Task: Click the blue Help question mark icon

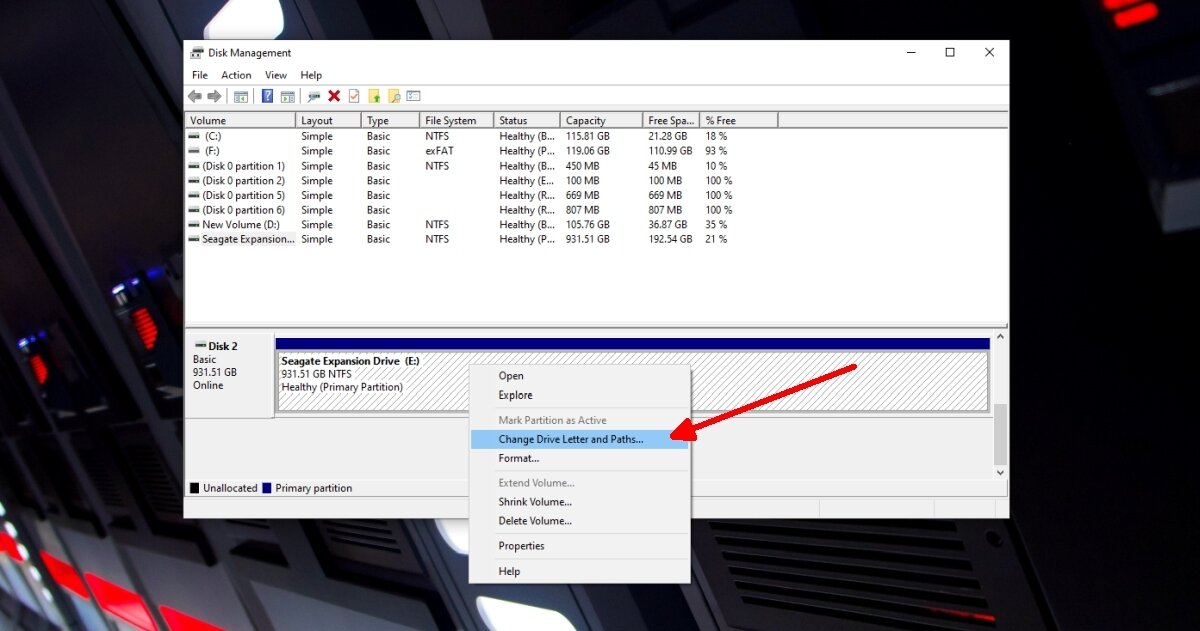Action: [x=267, y=96]
